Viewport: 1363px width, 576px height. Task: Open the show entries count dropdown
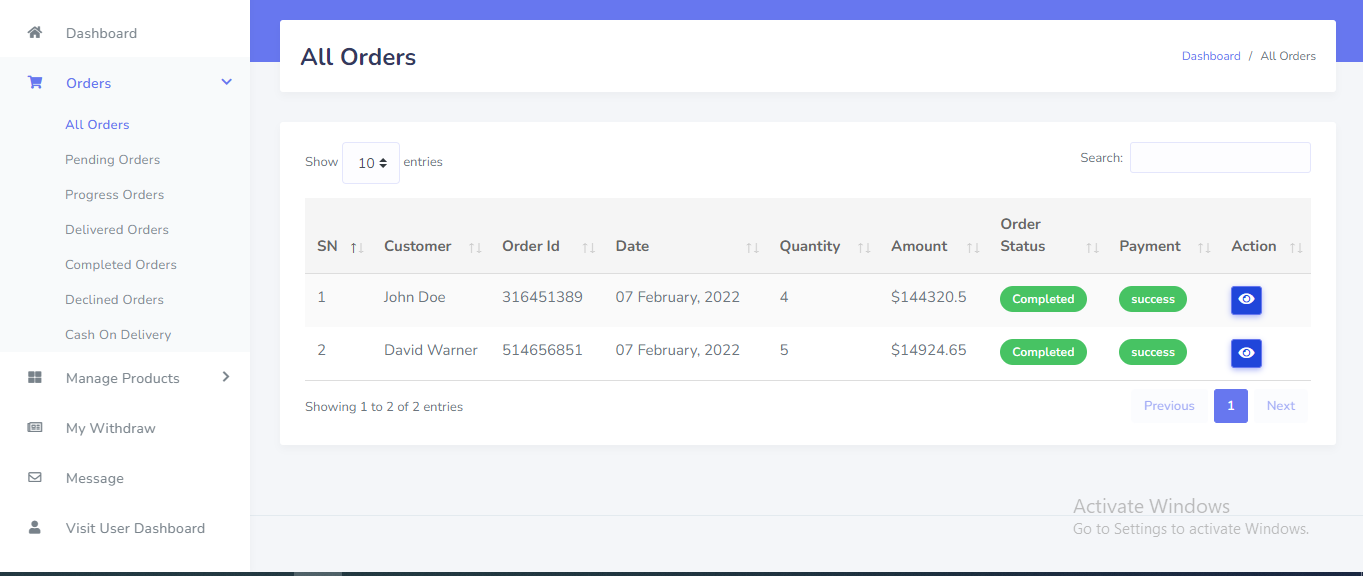pos(371,163)
